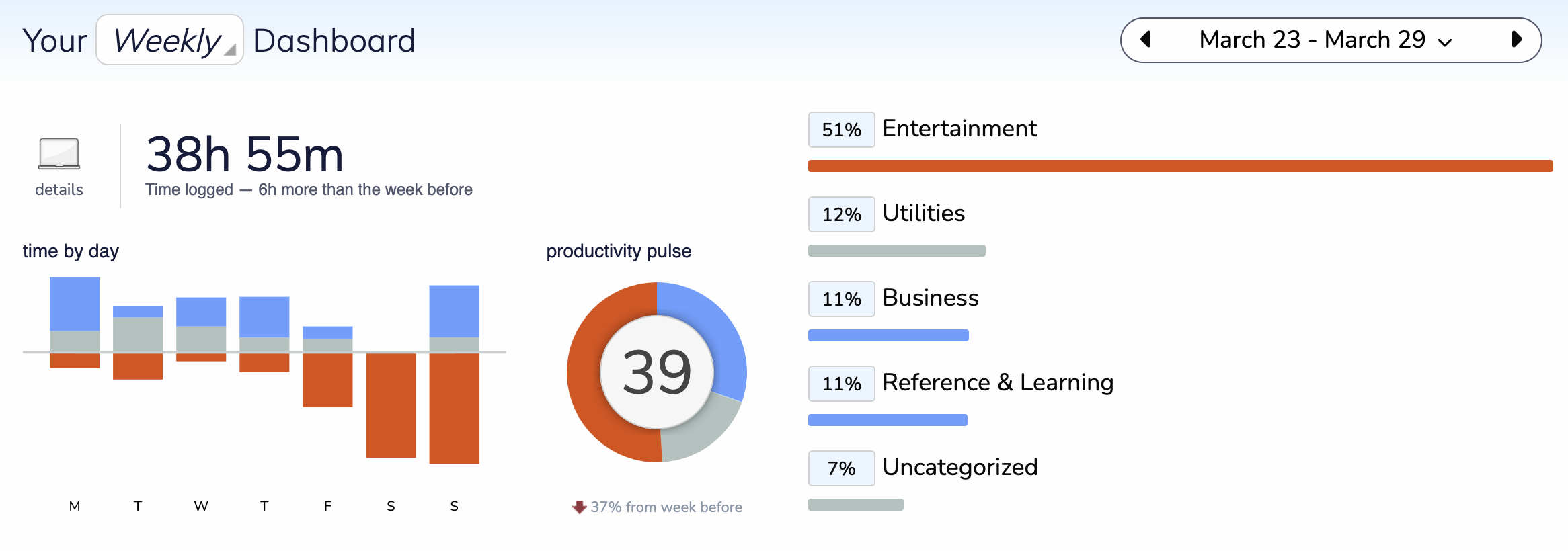The image size is (1568, 551).
Task: Open the Entertainment category
Action: tap(959, 128)
